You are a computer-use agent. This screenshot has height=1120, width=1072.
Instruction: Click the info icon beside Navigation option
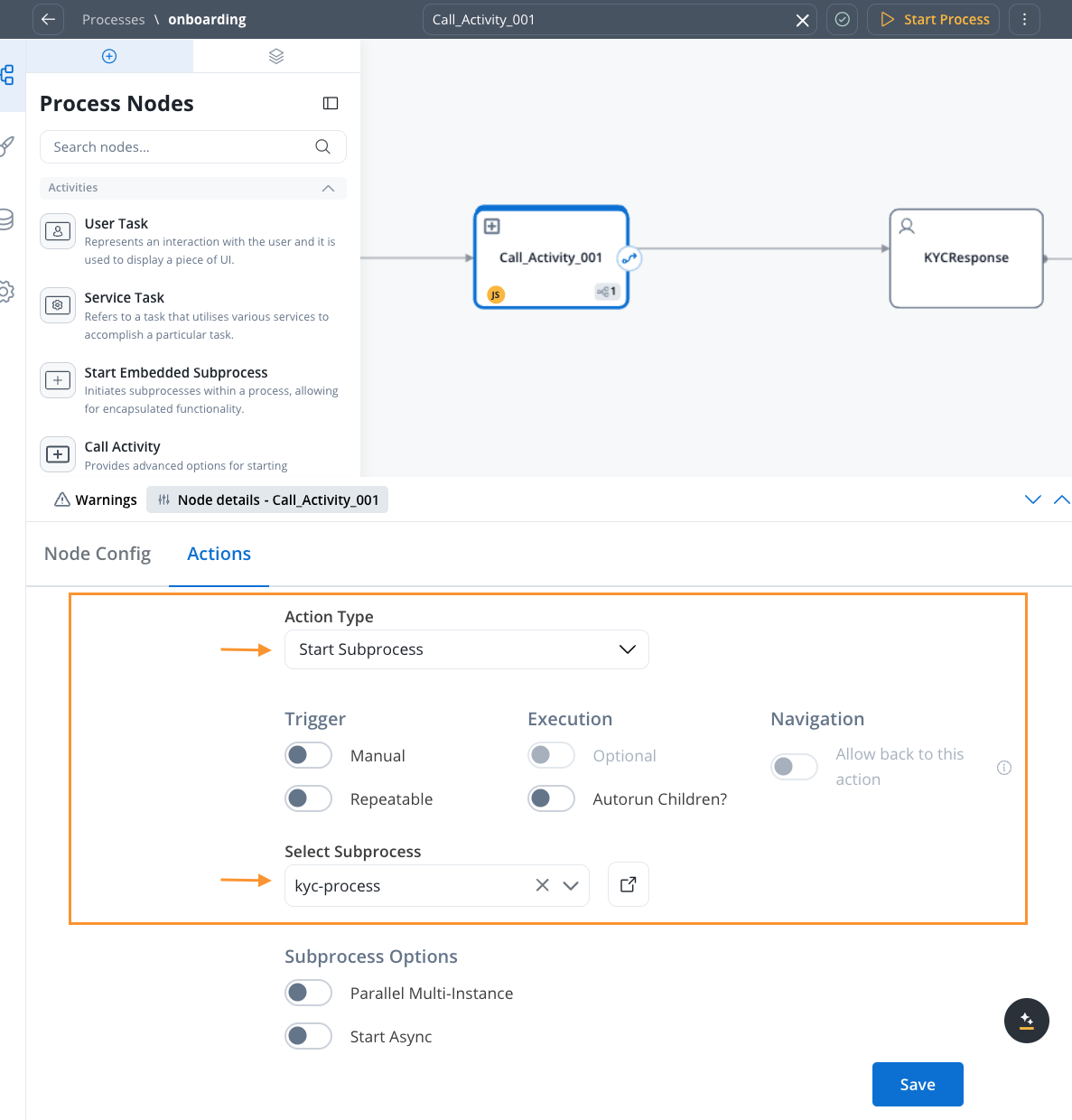coord(1003,768)
